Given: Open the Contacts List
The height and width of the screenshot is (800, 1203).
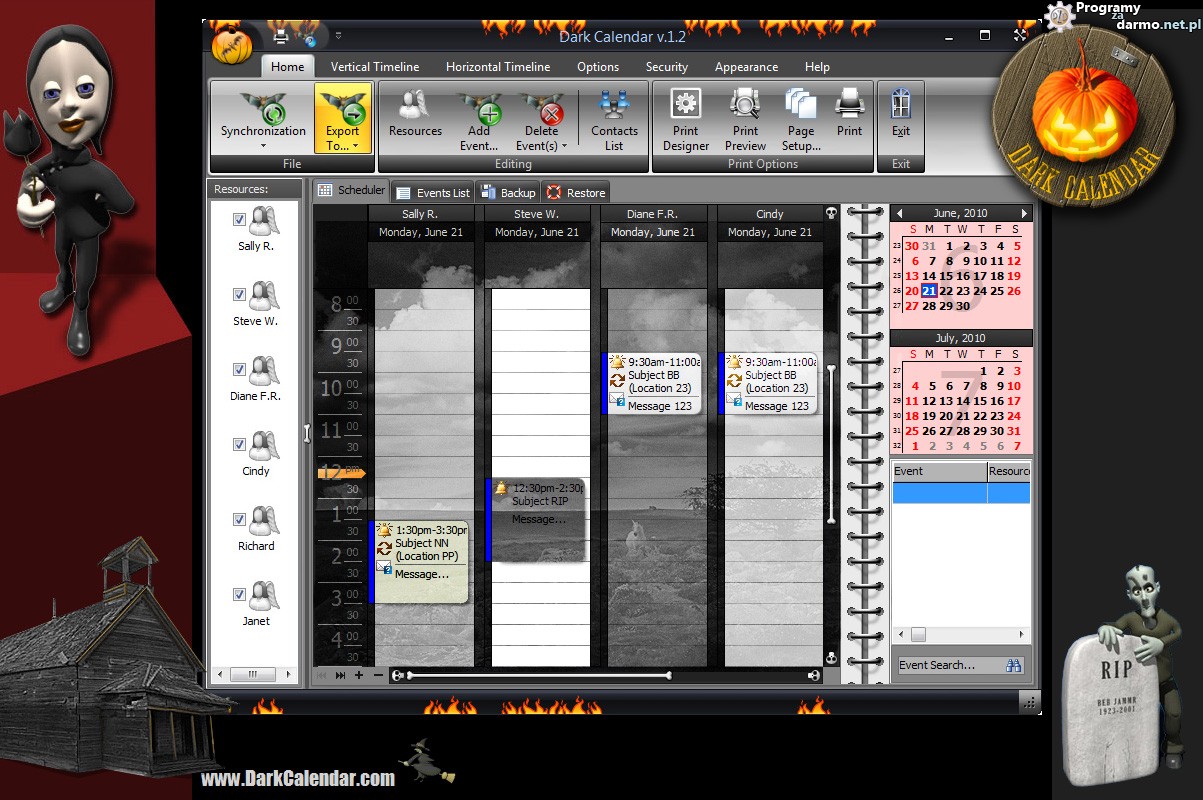Looking at the screenshot, I should (x=614, y=108).
